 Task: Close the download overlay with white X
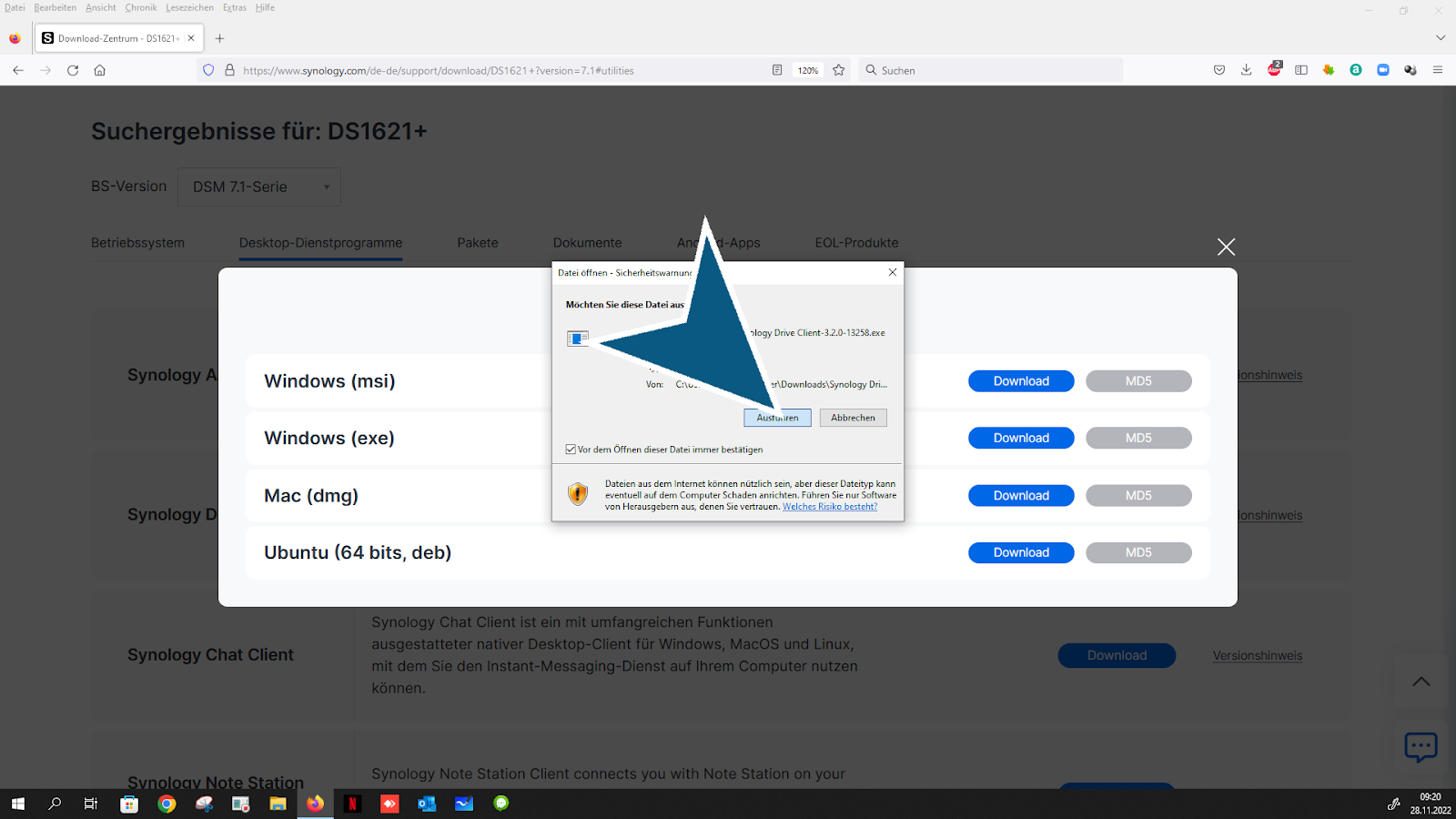tap(1227, 247)
